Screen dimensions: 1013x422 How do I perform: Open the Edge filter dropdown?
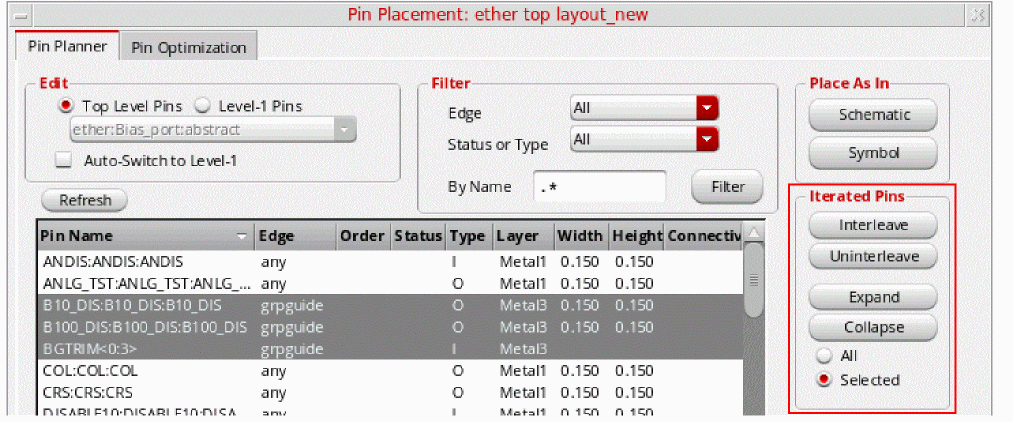708,108
